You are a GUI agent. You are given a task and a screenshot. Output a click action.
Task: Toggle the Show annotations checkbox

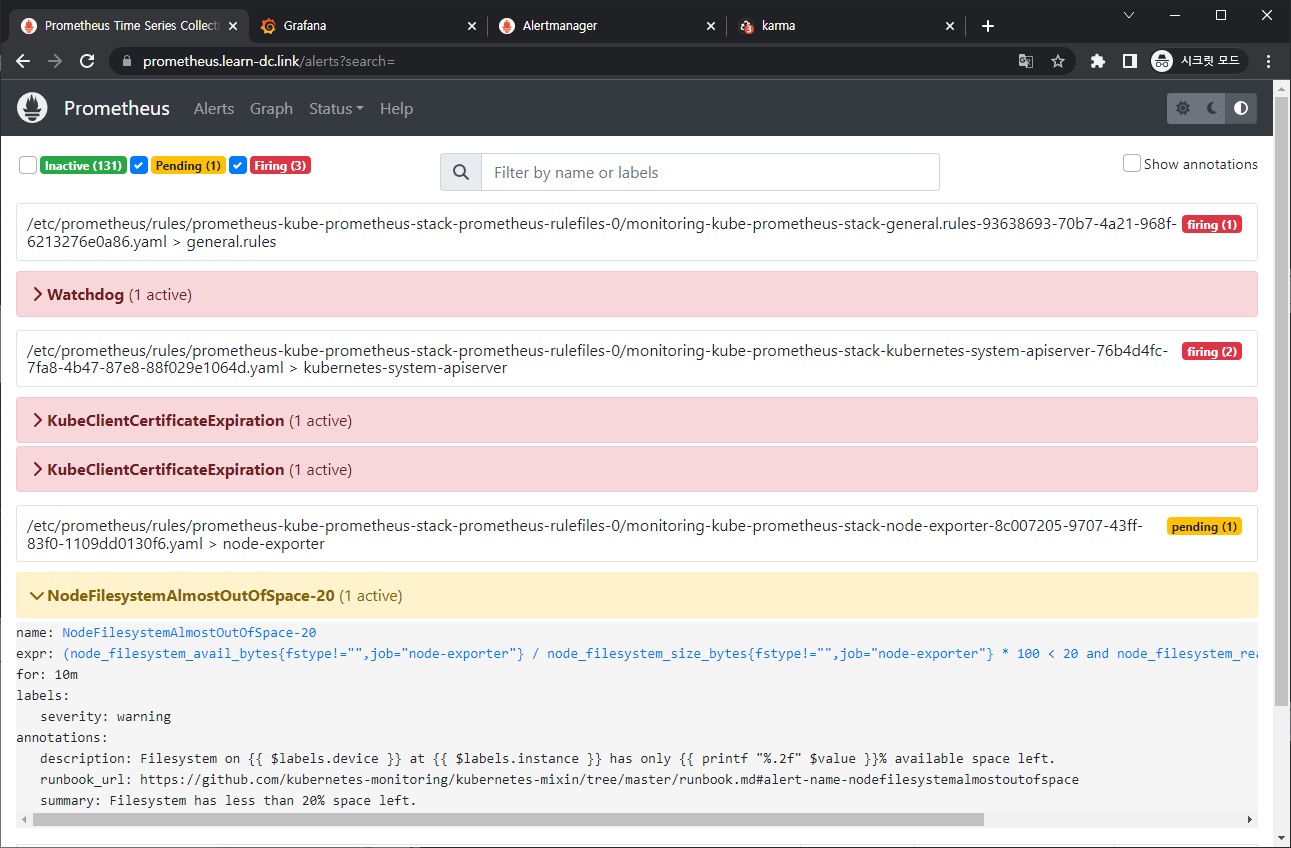(1131, 163)
